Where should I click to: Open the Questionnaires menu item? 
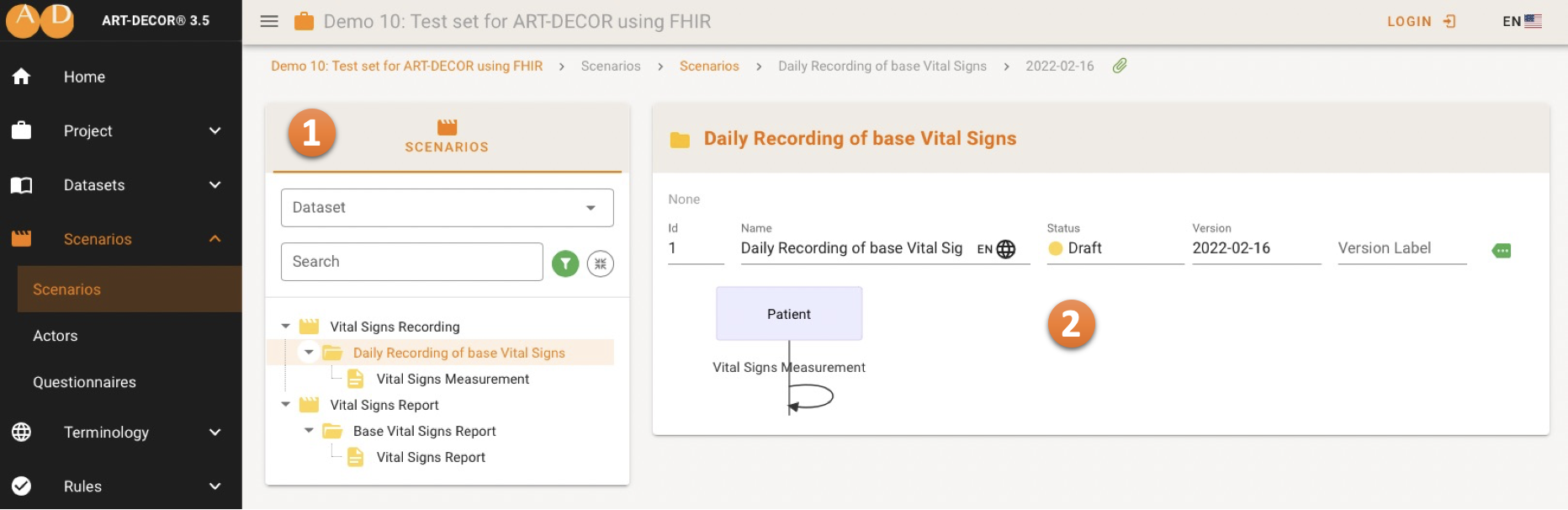(84, 382)
